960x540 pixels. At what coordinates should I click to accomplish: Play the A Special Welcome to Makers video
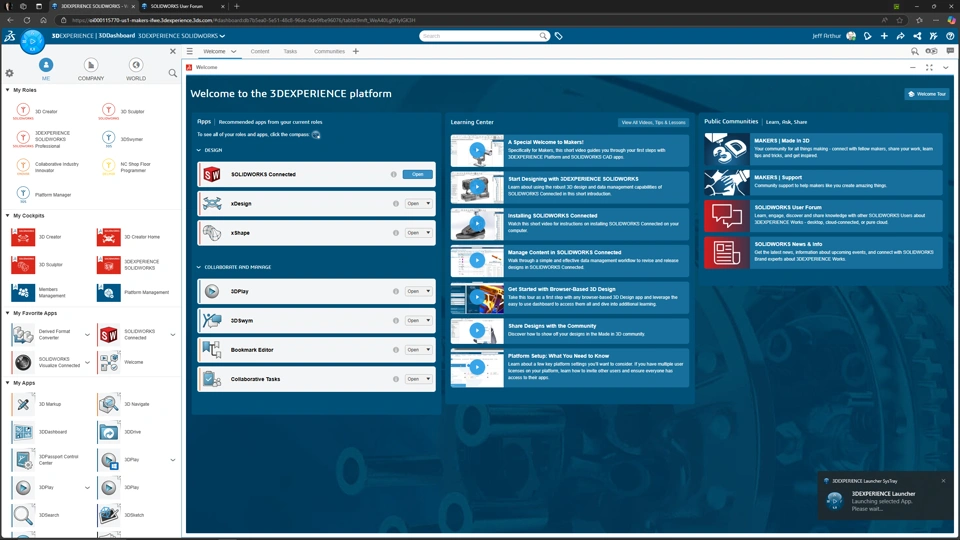[x=477, y=150]
